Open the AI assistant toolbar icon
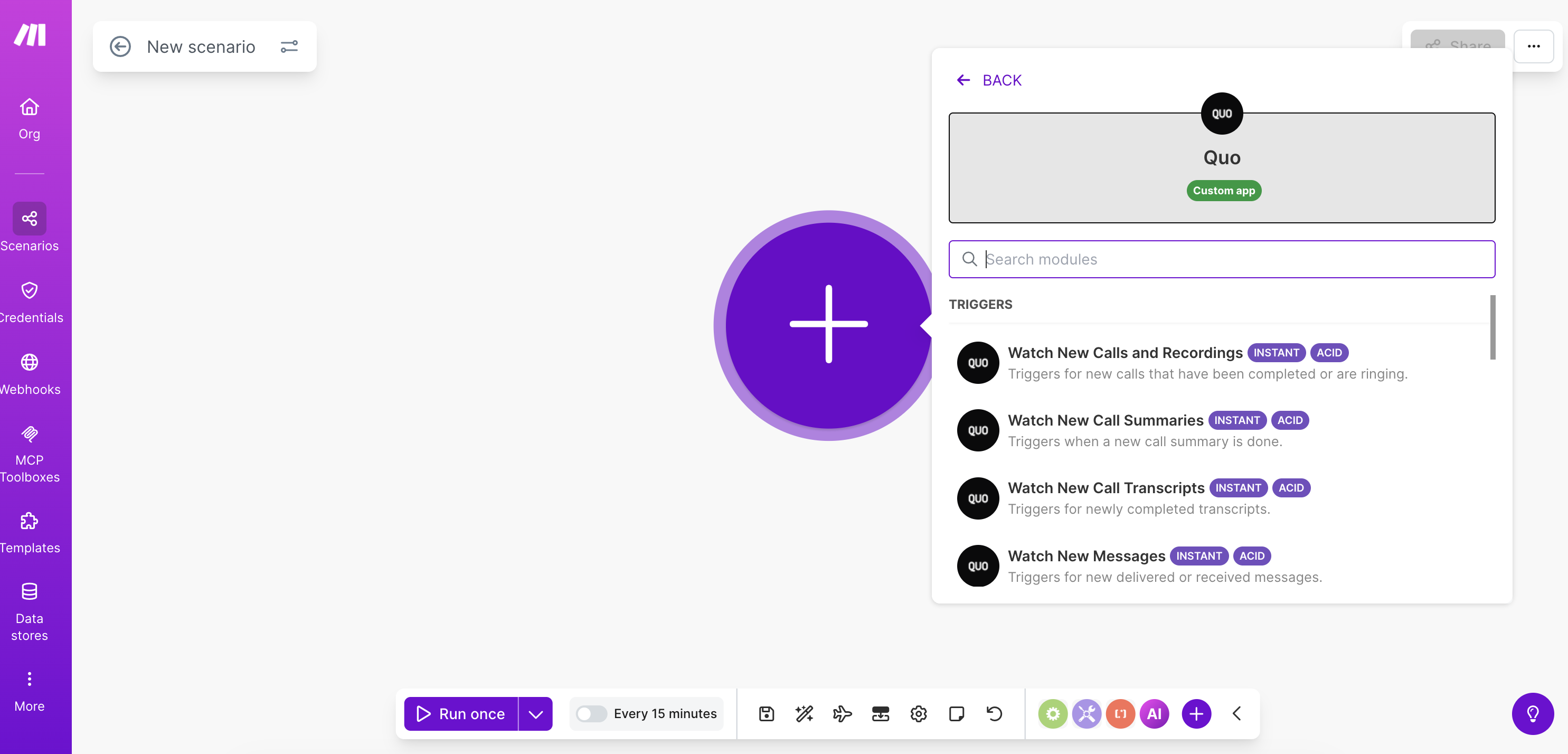 [x=1154, y=713]
